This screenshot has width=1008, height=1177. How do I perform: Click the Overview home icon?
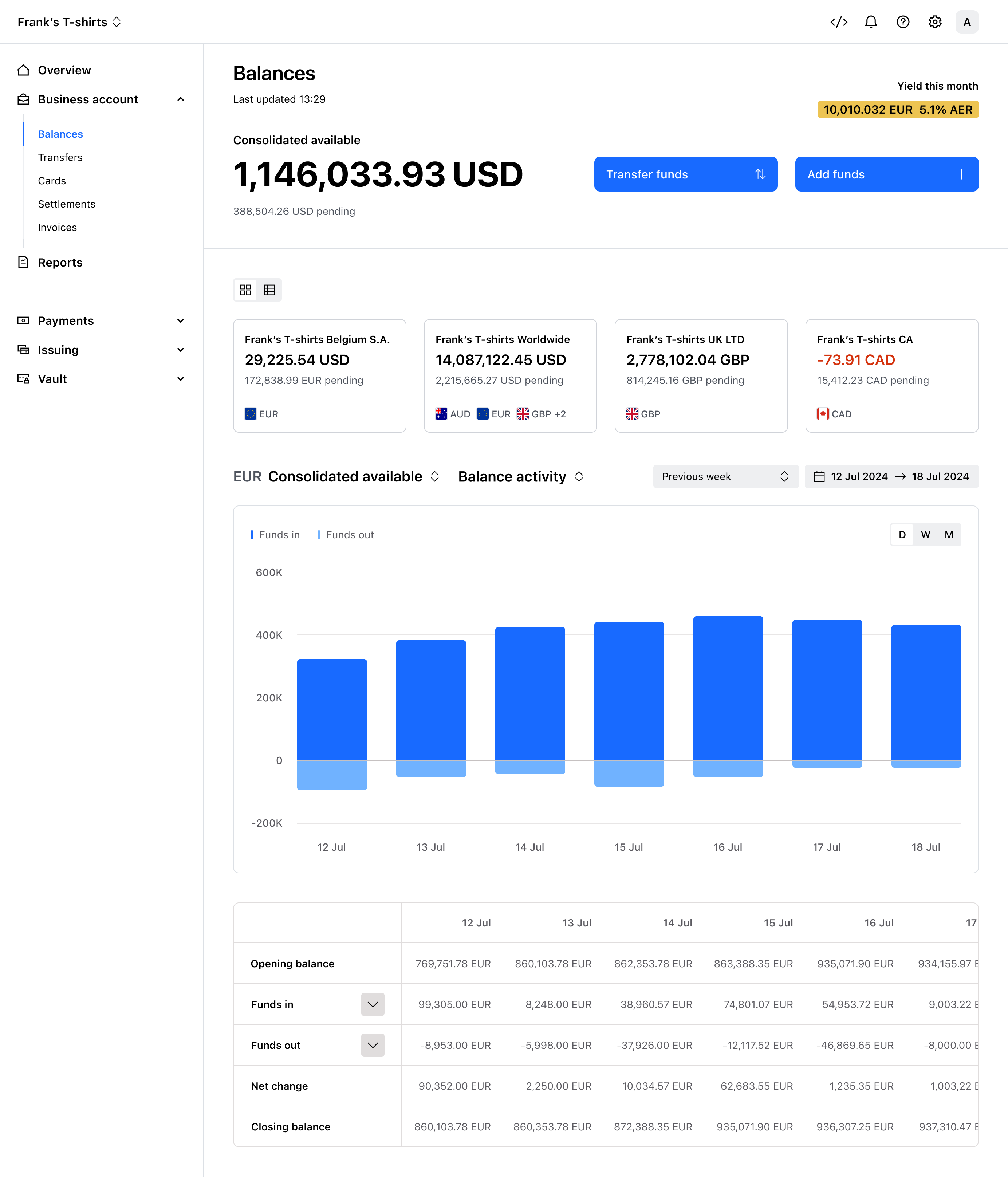tap(23, 70)
